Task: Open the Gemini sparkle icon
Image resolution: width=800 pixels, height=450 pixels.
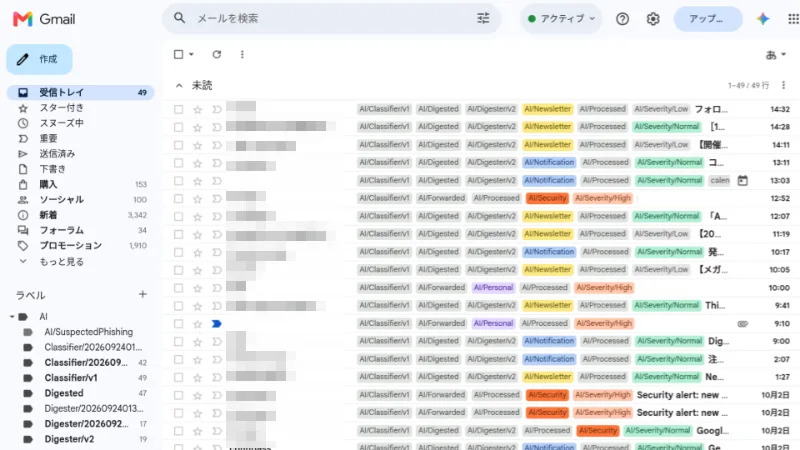Action: pos(763,19)
